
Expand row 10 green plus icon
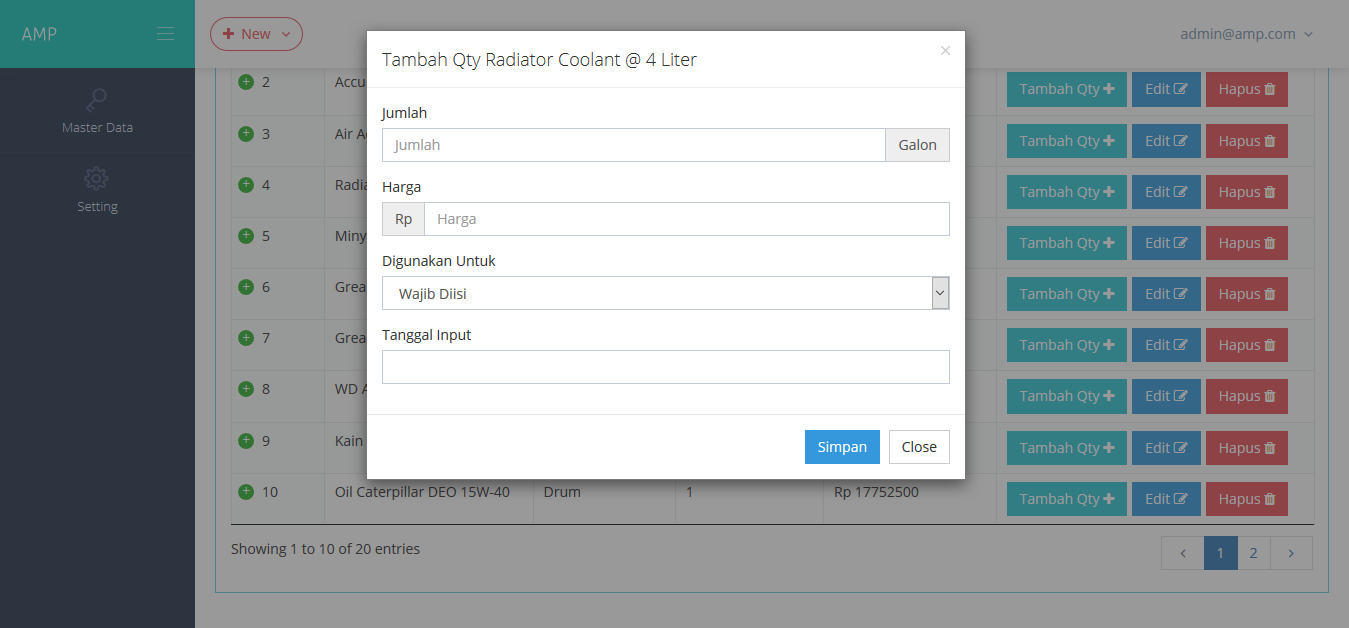pos(246,492)
